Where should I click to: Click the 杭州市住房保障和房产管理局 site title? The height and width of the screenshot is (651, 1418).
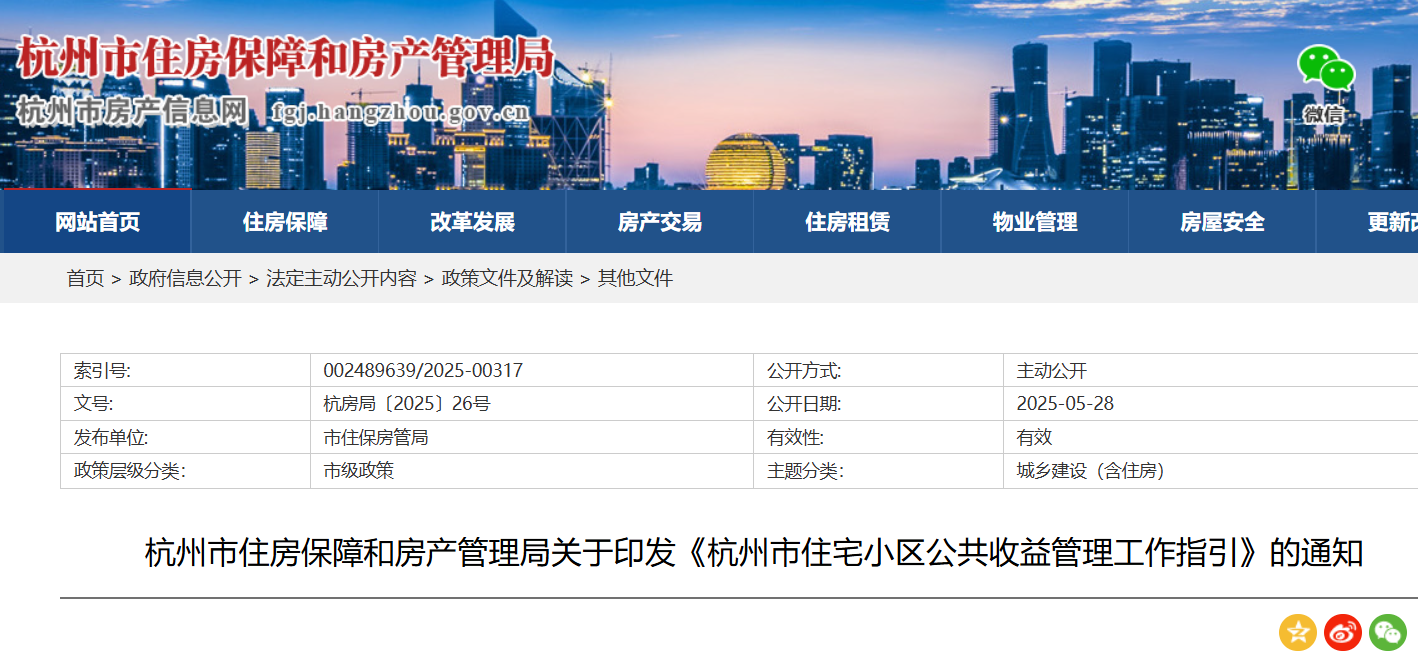pyautogui.click(x=285, y=58)
